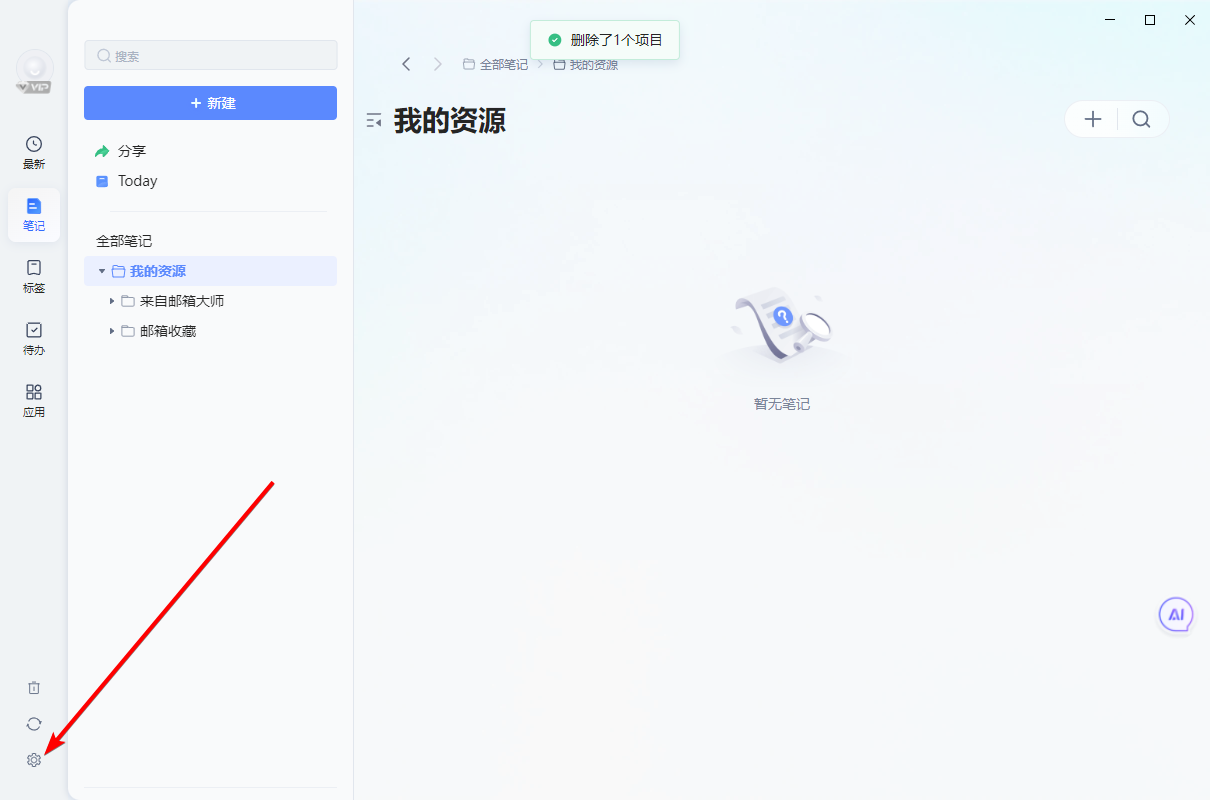Open settings via the gear icon

click(x=33, y=760)
